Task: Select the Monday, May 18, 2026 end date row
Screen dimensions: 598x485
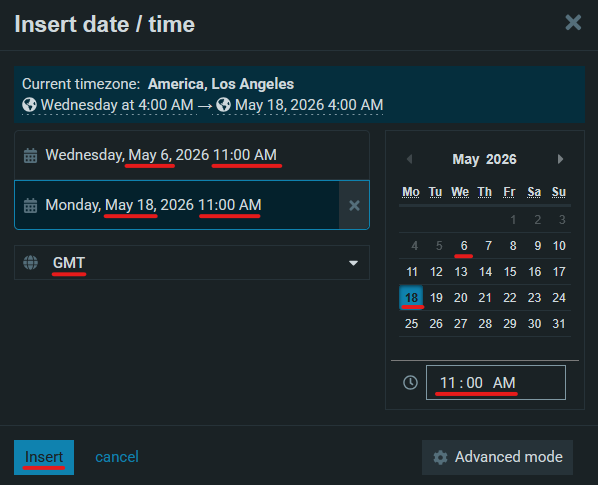Action: [177, 205]
